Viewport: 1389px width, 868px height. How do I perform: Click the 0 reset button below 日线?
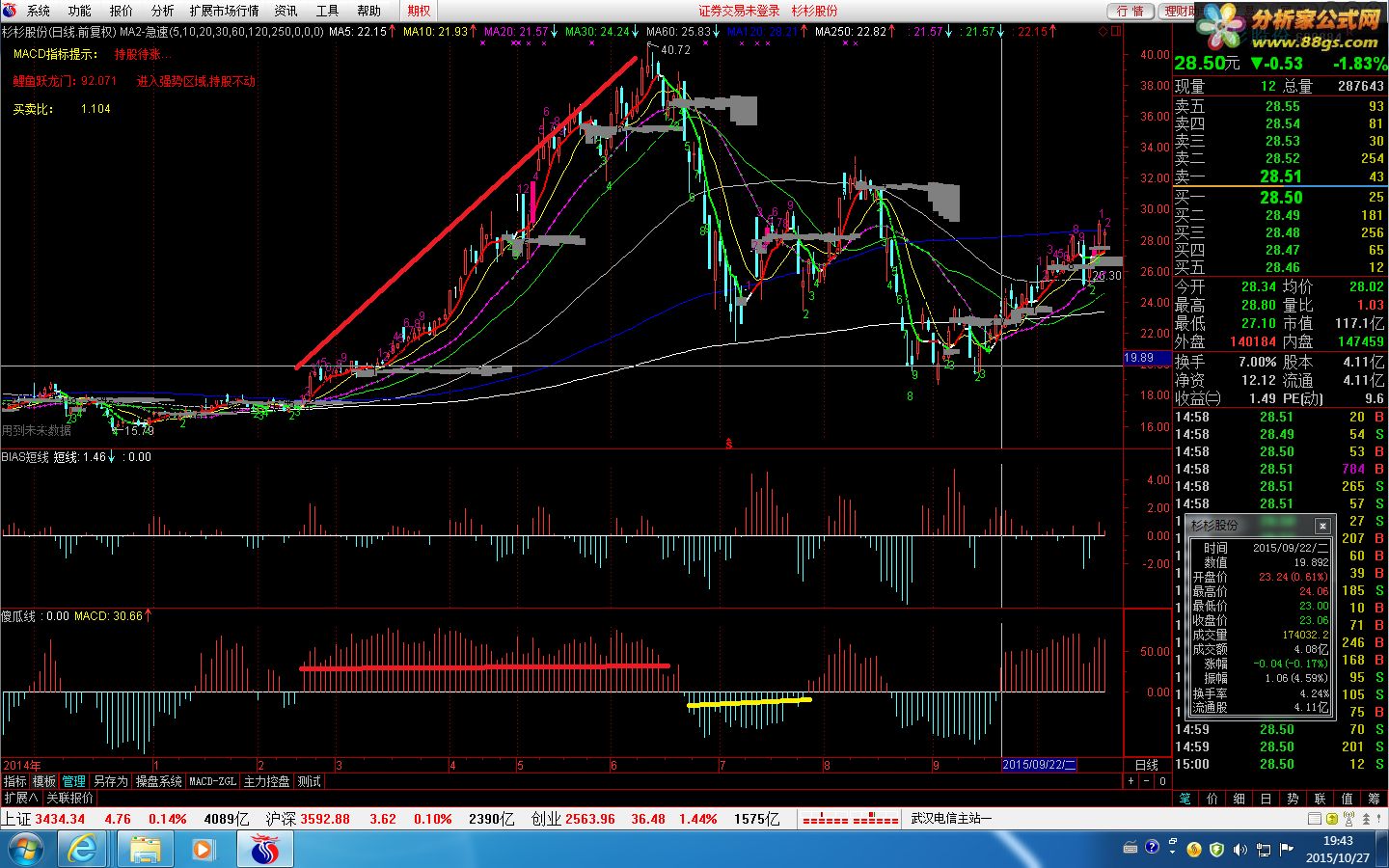tap(1162, 781)
